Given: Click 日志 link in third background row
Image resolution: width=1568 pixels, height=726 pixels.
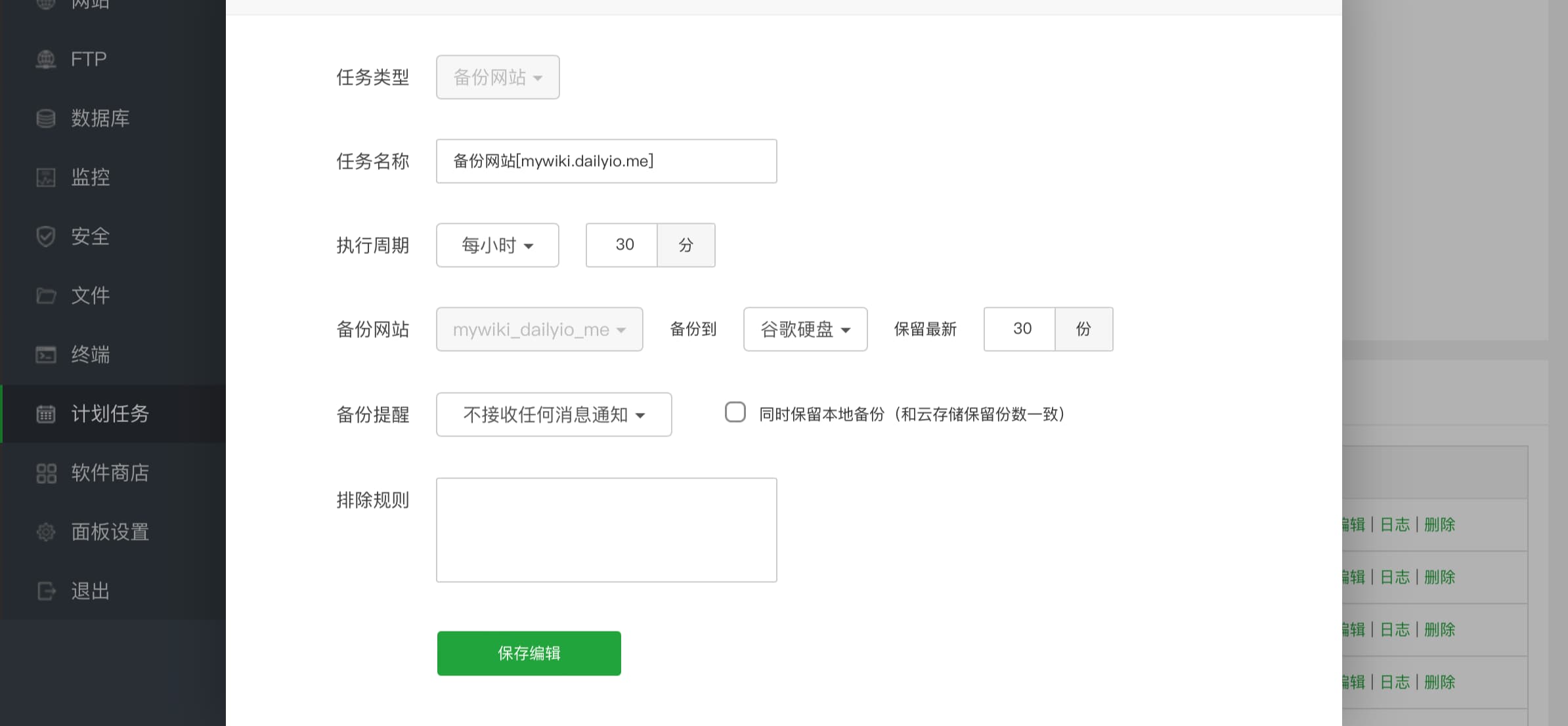Looking at the screenshot, I should (x=1395, y=630).
